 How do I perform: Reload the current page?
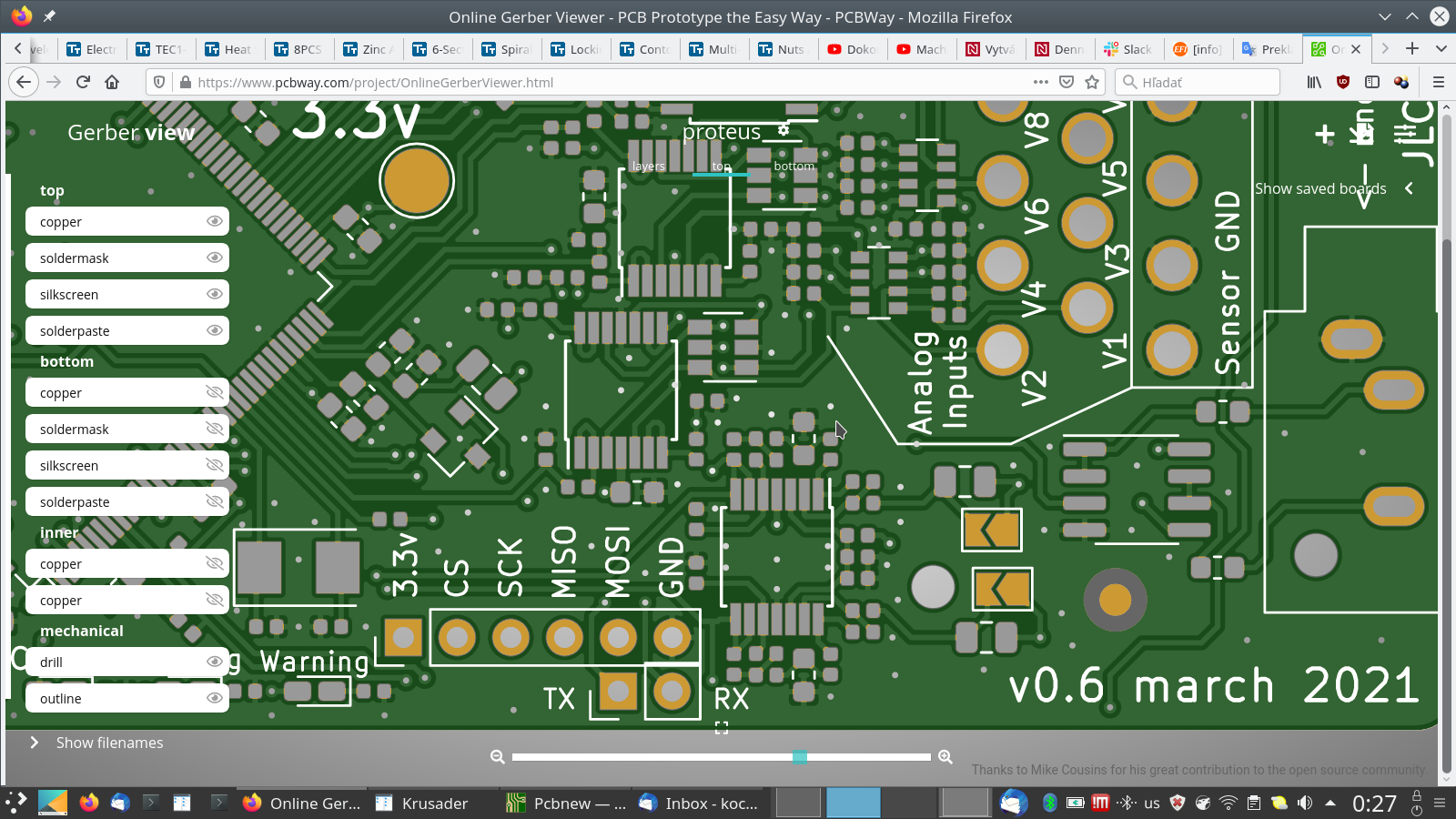(83, 82)
